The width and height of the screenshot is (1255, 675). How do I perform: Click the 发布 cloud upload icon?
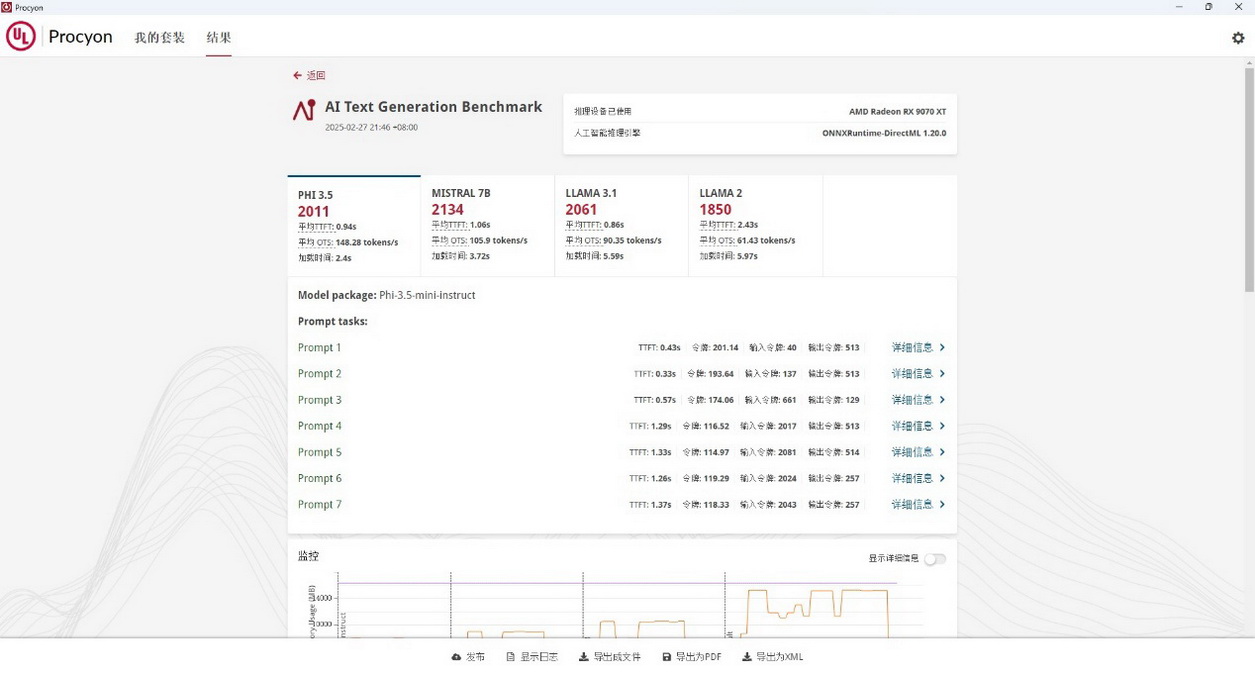pyautogui.click(x=456, y=657)
